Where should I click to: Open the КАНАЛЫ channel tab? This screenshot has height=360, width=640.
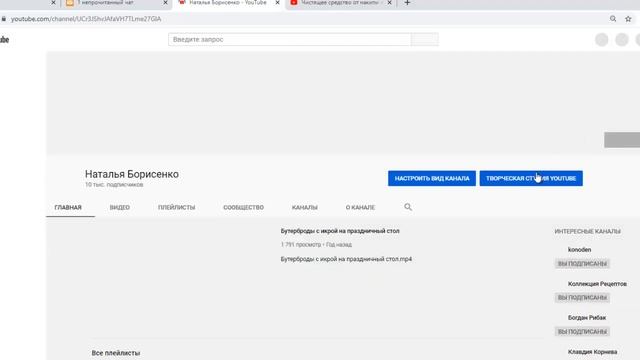point(304,207)
